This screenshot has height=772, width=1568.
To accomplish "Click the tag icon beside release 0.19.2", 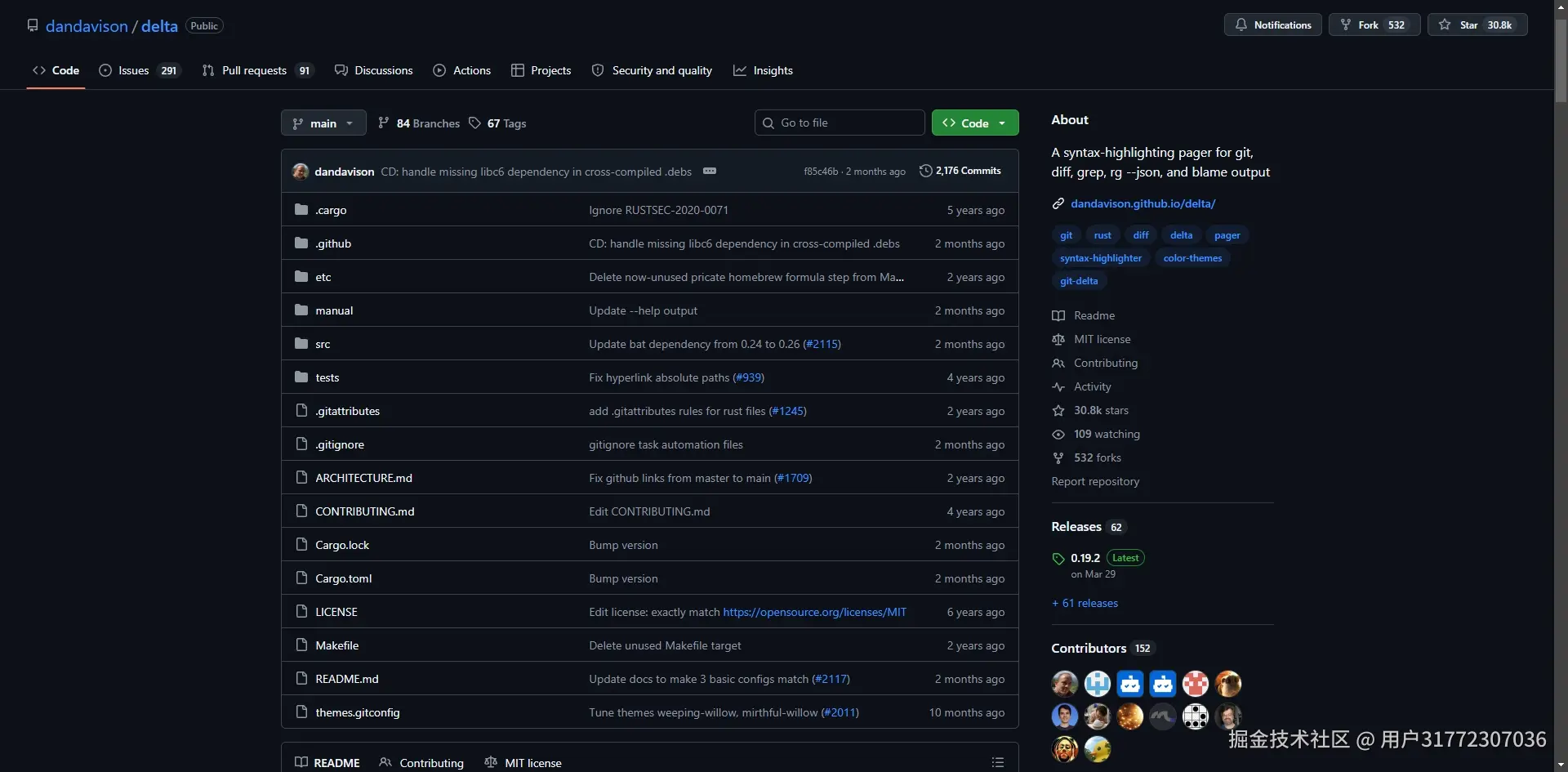I will point(1058,559).
